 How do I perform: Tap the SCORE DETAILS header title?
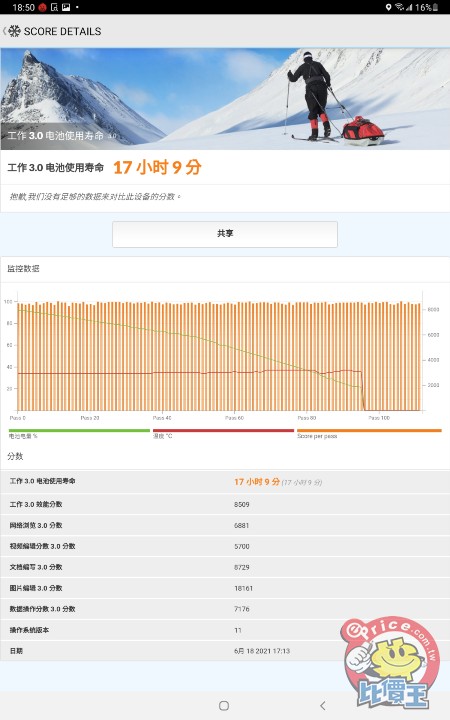(62, 31)
